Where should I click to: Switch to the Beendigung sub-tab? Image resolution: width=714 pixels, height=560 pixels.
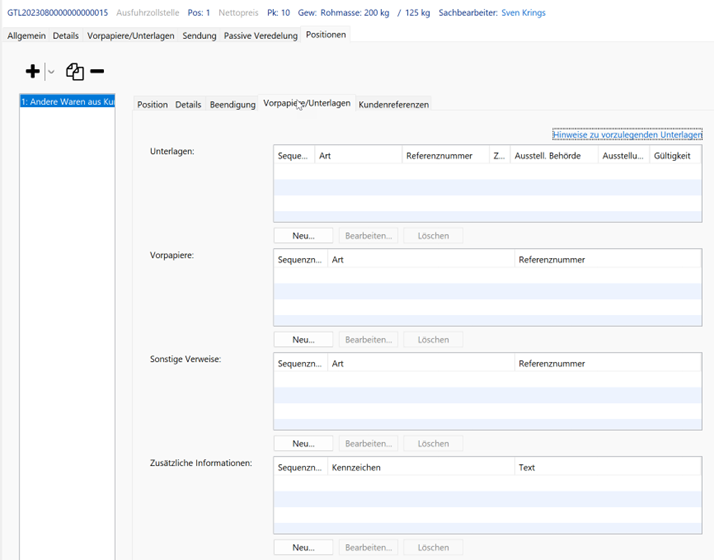click(232, 104)
